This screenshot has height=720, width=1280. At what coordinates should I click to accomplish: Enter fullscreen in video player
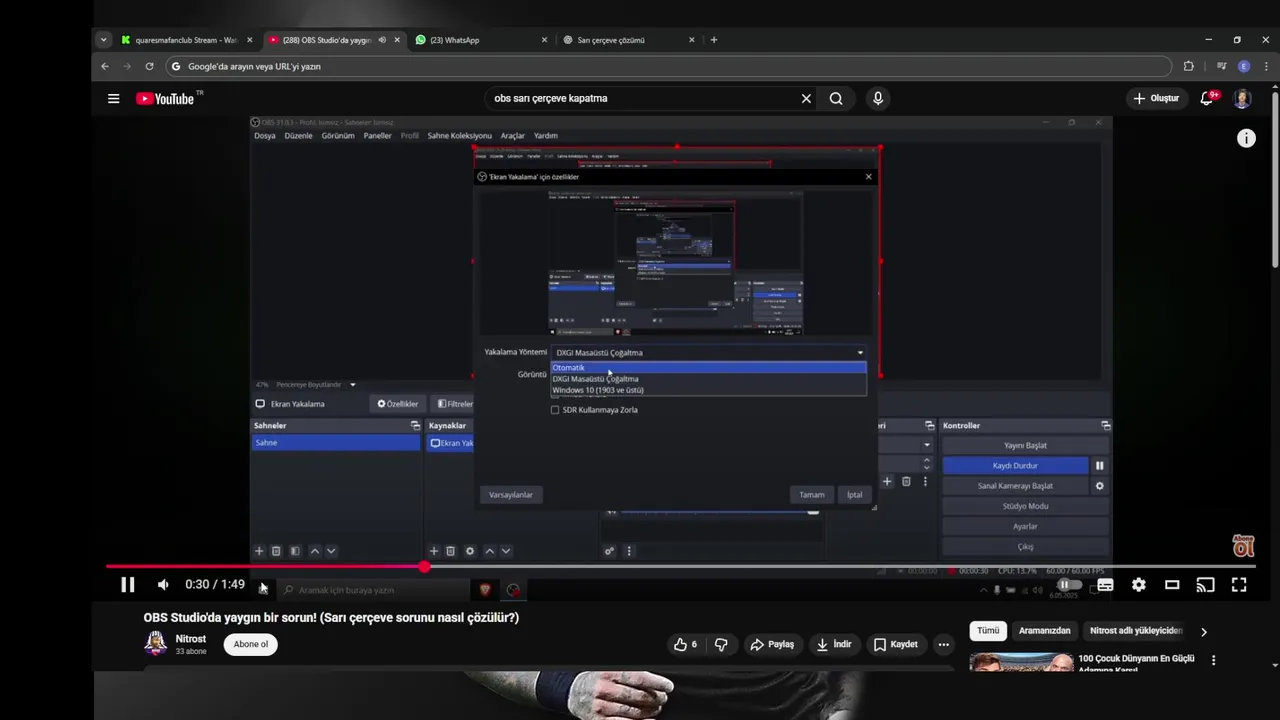pos(1239,585)
